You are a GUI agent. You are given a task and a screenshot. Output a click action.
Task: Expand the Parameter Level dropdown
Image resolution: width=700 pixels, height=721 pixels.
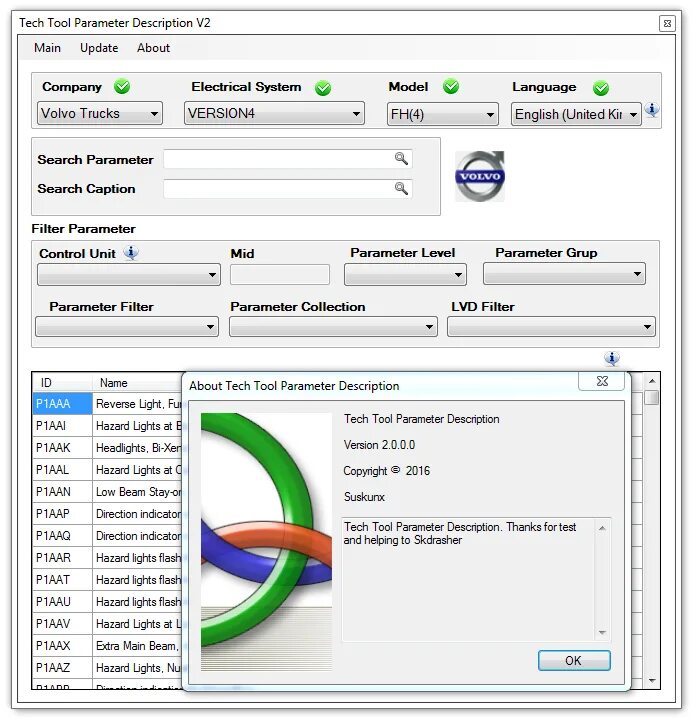(405, 275)
